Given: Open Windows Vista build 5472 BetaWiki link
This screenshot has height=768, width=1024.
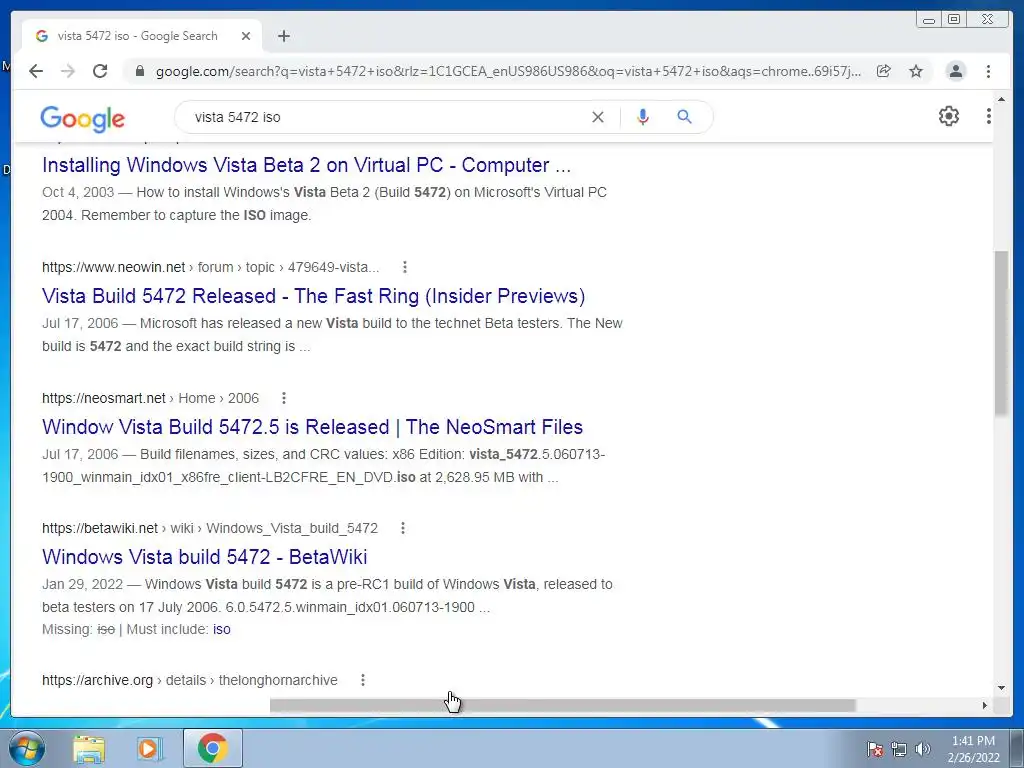Looking at the screenshot, I should [x=204, y=556].
